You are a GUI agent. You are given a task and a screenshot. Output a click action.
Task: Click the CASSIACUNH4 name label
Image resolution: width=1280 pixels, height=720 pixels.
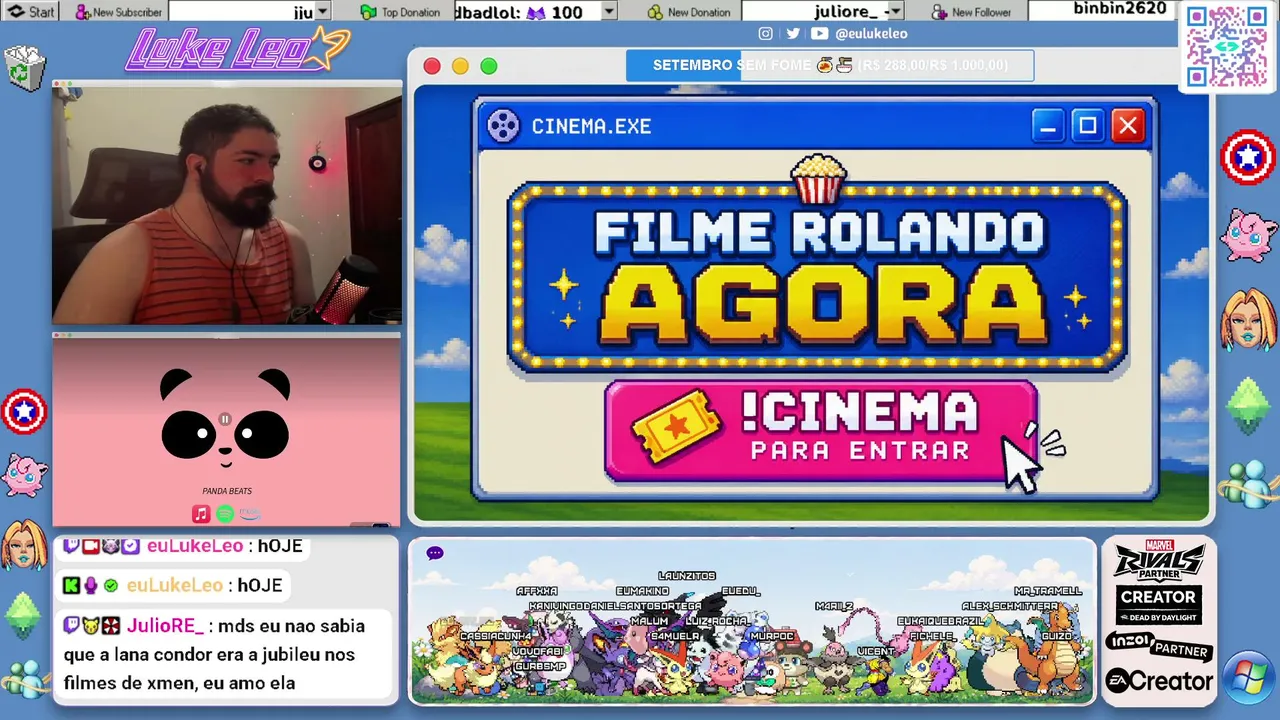[494, 636]
